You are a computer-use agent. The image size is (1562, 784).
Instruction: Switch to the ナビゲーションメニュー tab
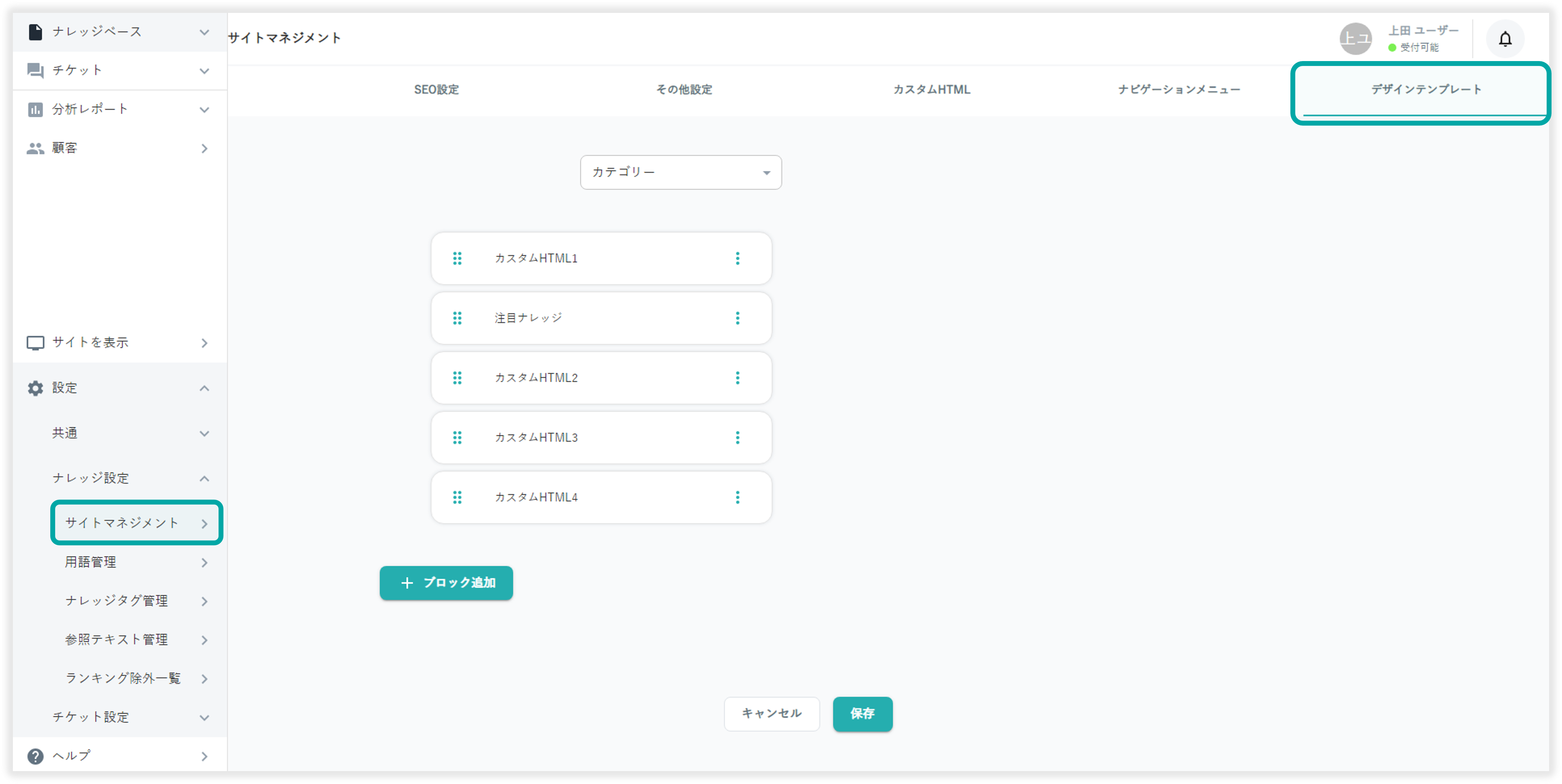point(1179,90)
